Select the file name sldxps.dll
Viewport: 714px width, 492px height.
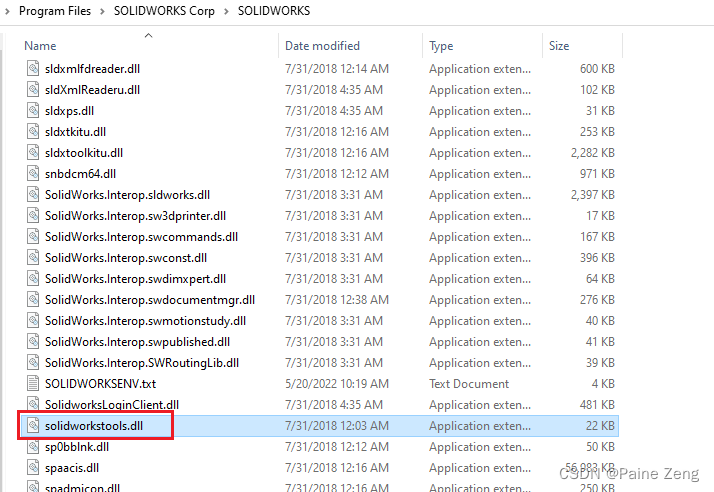click(69, 111)
